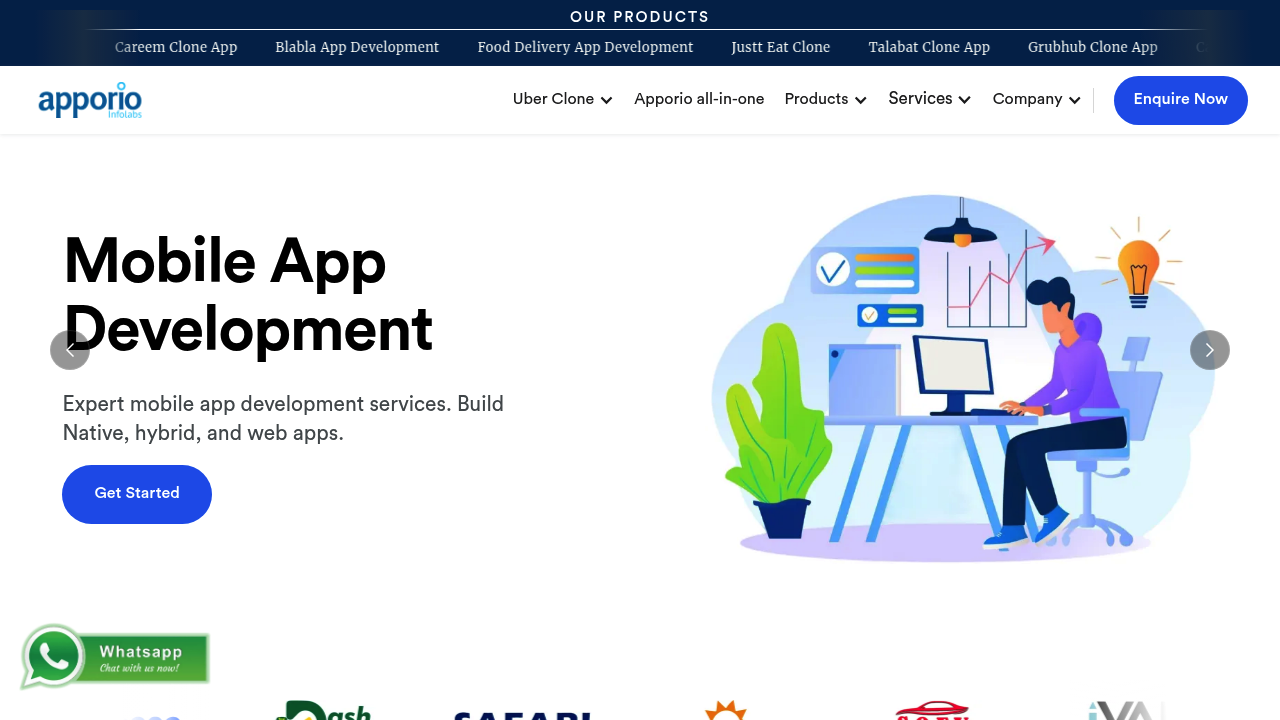Click the Apporio Infolabs logo
Image resolution: width=1280 pixels, height=720 pixels.
(x=90, y=100)
